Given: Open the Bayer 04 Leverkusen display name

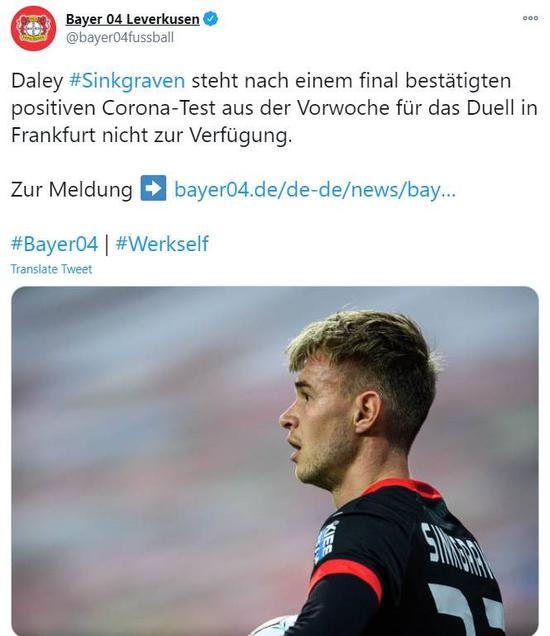Looking at the screenshot, I should [x=132, y=19].
